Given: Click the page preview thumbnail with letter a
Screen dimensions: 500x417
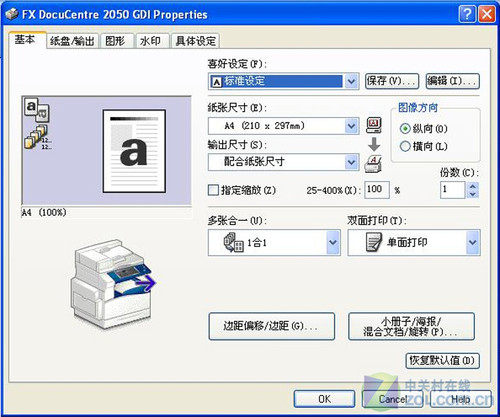Looking at the screenshot, I should tap(134, 151).
